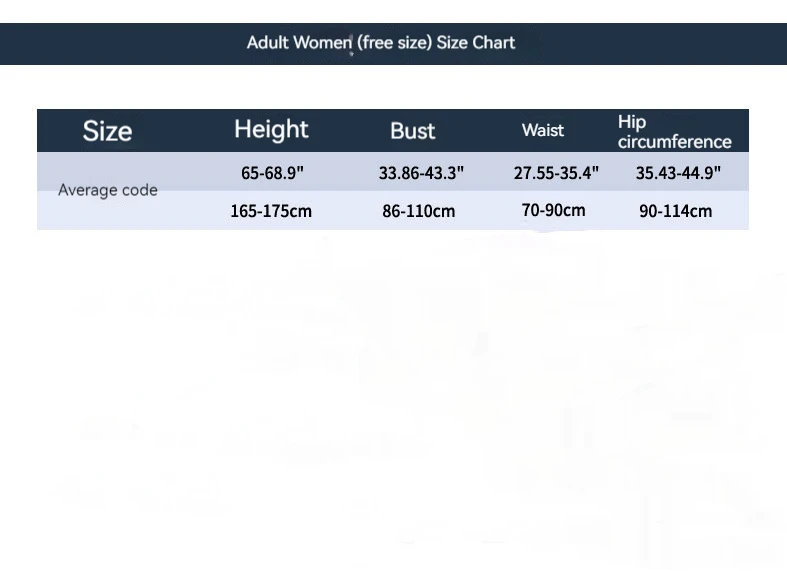The height and width of the screenshot is (571, 787).
Task: Click the word 'Women' in the title
Action: pos(323,43)
